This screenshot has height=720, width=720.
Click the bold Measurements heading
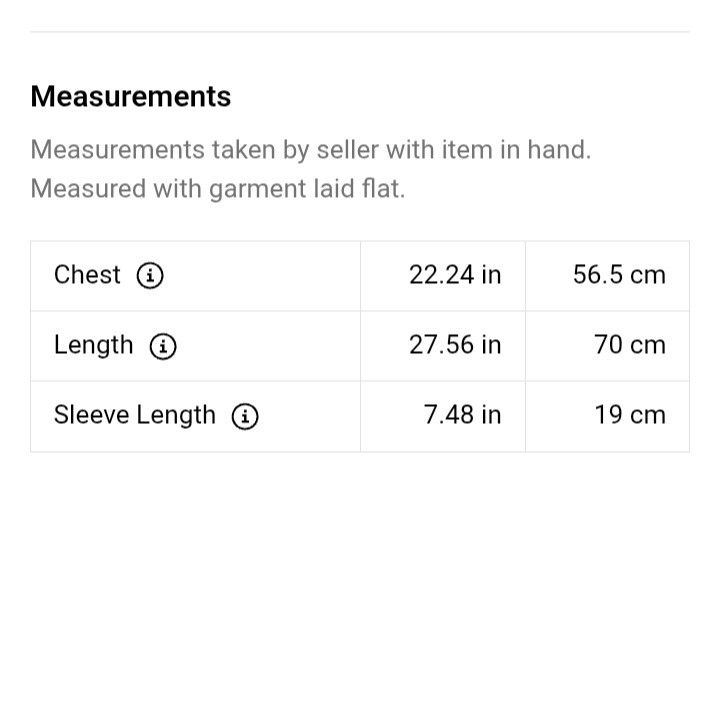(x=131, y=96)
